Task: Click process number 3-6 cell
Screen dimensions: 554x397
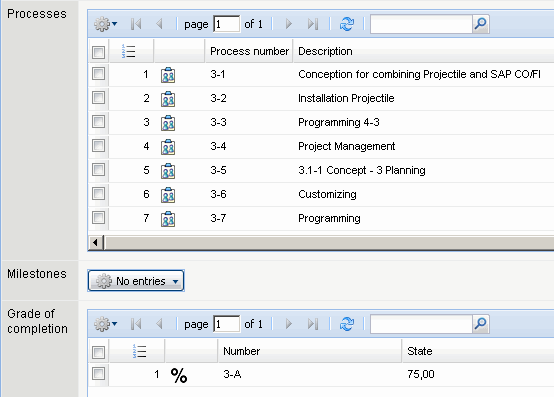Action: pyautogui.click(x=218, y=194)
